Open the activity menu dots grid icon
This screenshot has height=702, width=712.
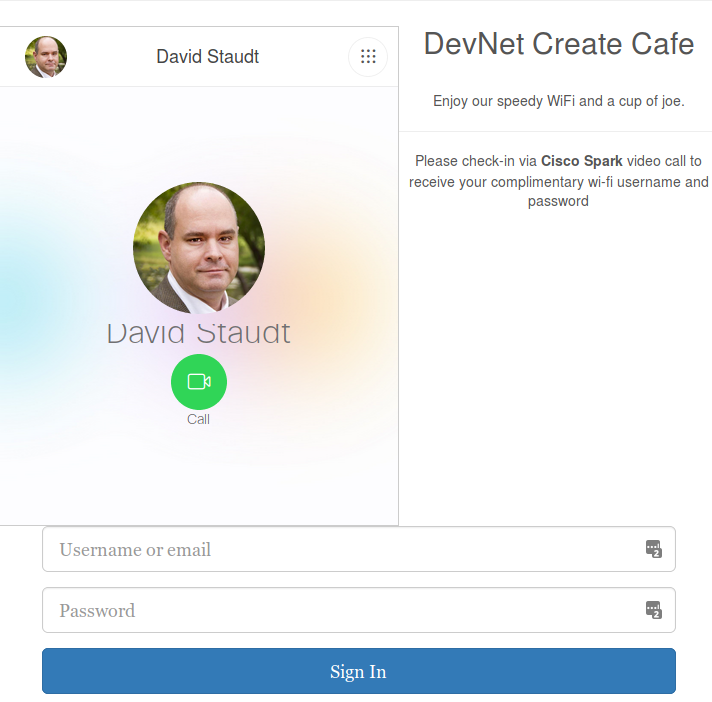[x=368, y=57]
